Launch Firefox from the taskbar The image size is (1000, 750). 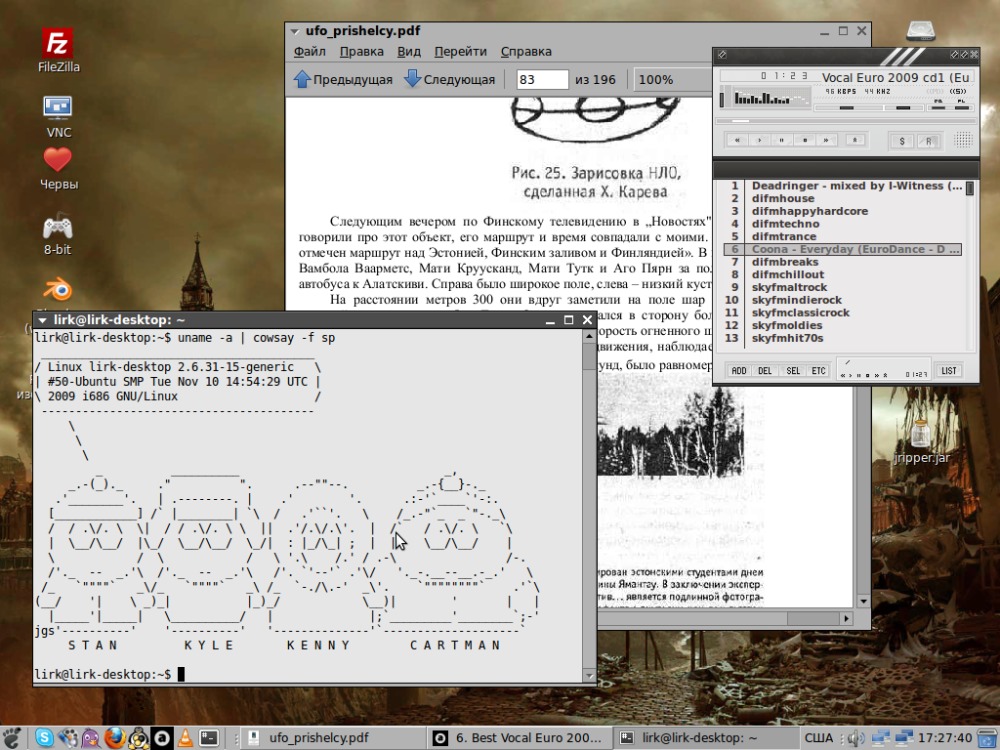(115, 738)
